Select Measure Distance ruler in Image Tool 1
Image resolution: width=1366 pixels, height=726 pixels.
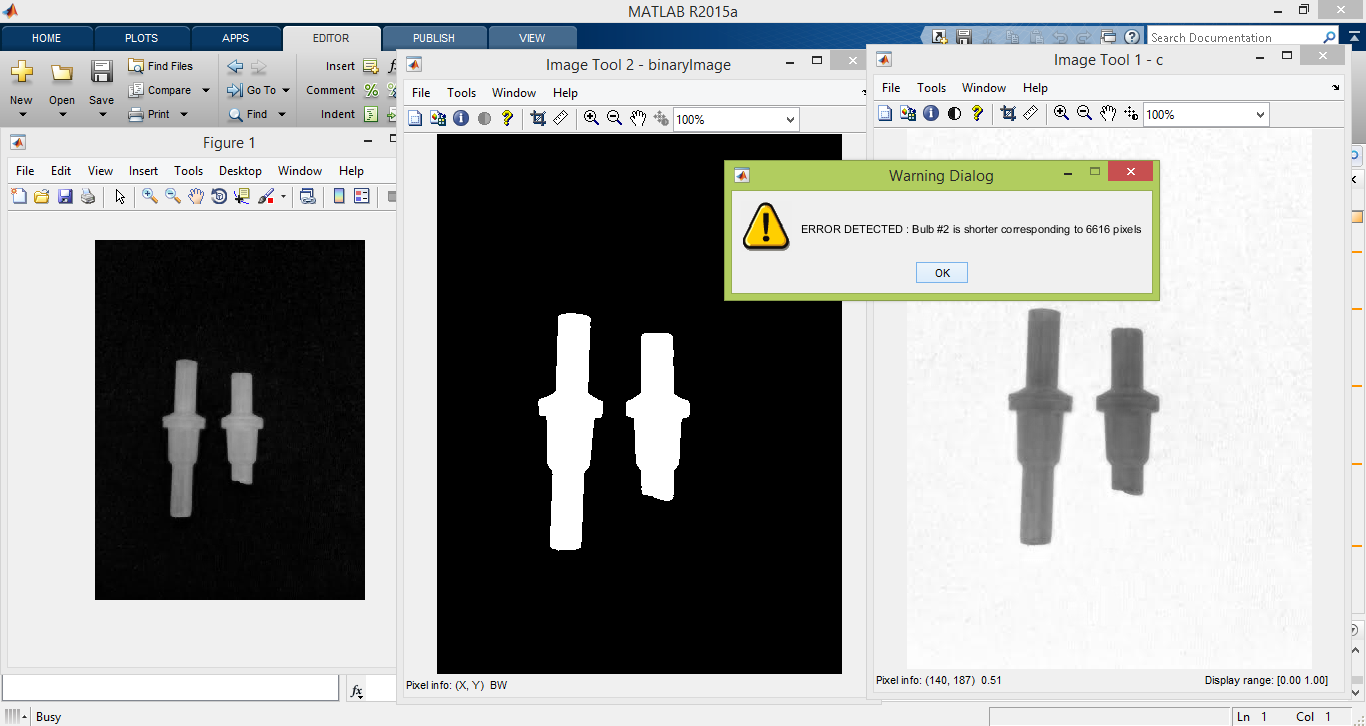[1031, 114]
